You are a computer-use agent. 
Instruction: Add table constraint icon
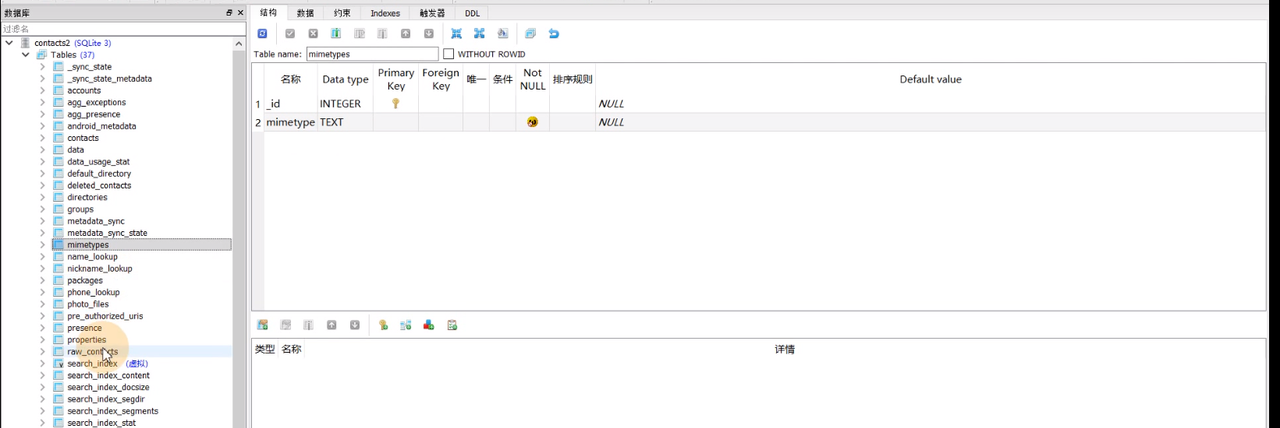(x=262, y=325)
